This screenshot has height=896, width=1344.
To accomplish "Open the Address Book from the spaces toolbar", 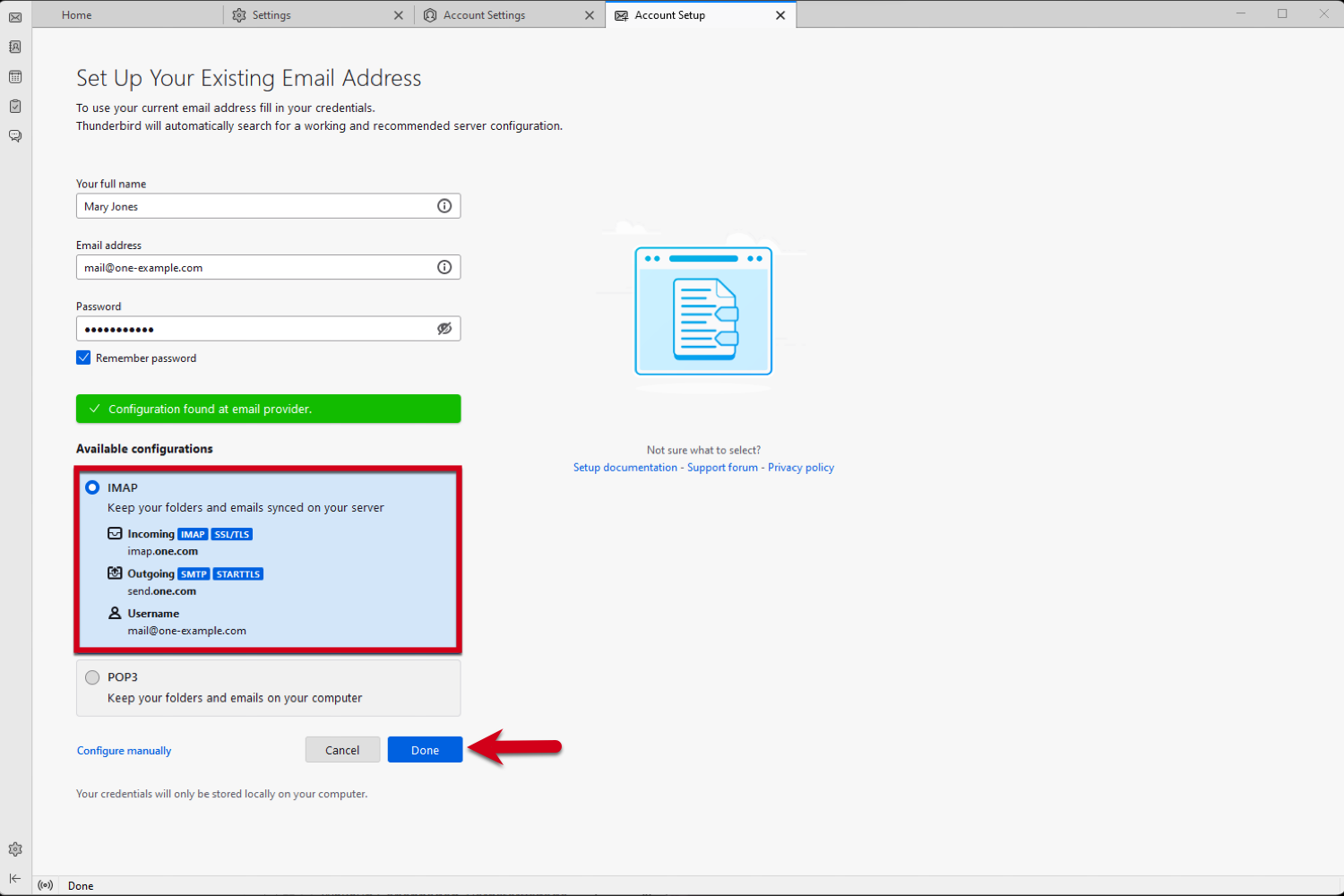I will [14, 47].
